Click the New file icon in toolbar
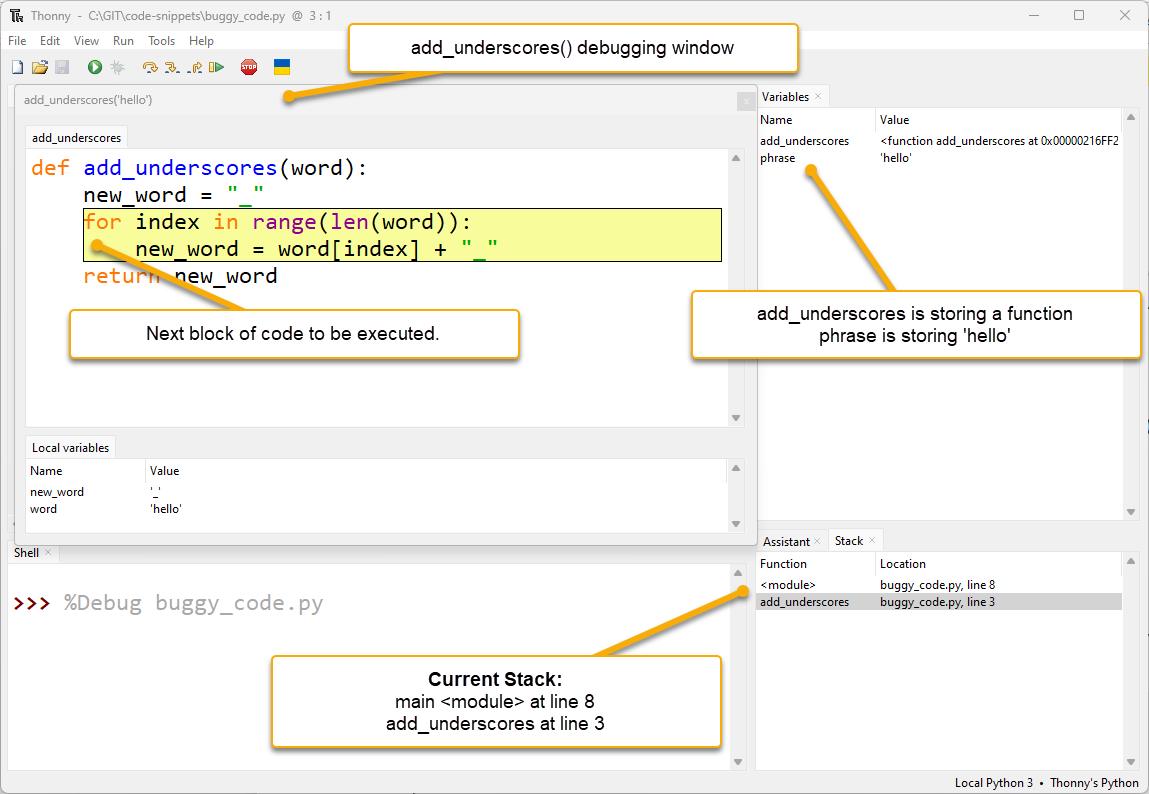This screenshot has width=1149, height=794. tap(18, 67)
